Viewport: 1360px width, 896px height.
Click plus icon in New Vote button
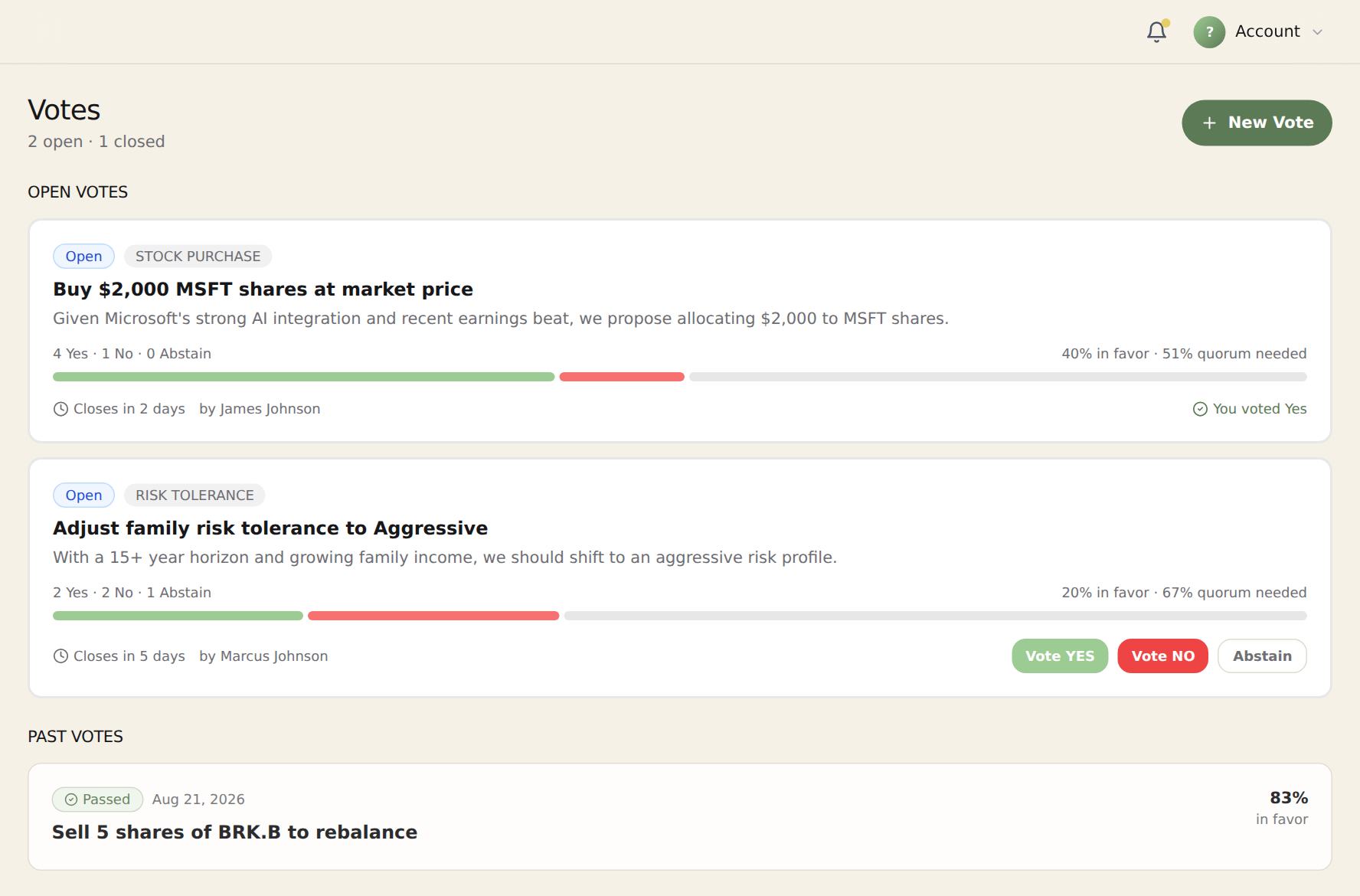(x=1209, y=123)
